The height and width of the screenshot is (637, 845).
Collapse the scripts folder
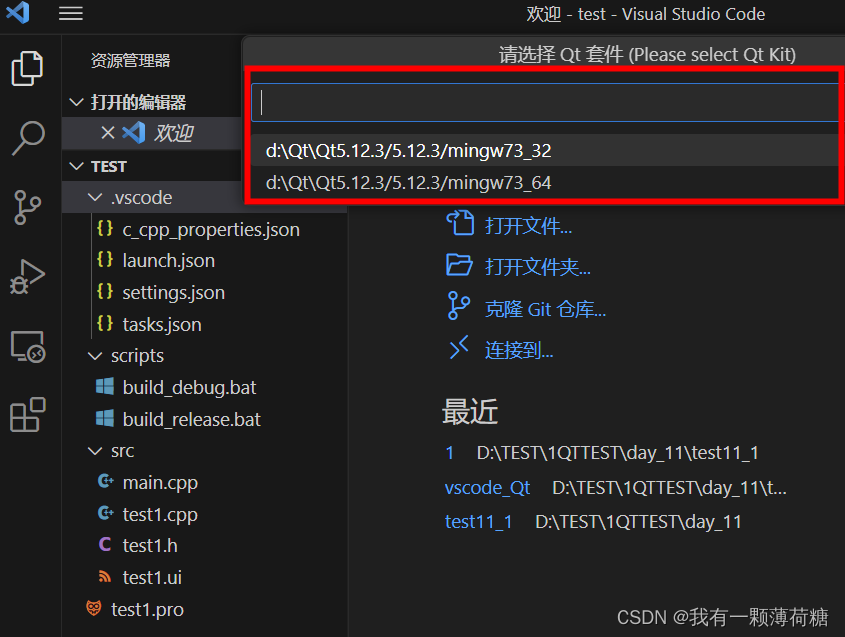coord(95,356)
